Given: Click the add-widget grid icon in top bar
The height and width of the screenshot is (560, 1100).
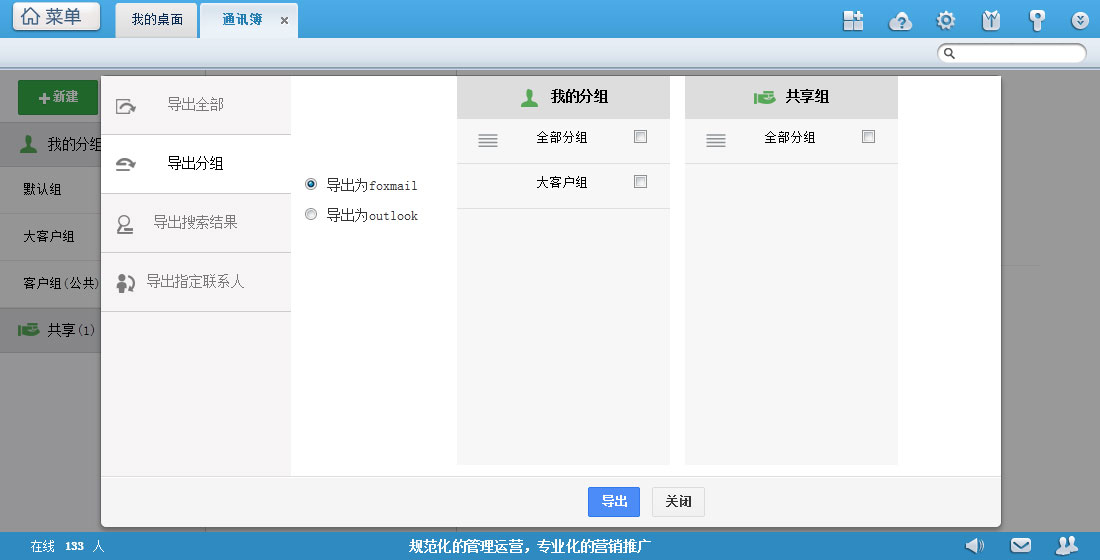Looking at the screenshot, I should 853,20.
